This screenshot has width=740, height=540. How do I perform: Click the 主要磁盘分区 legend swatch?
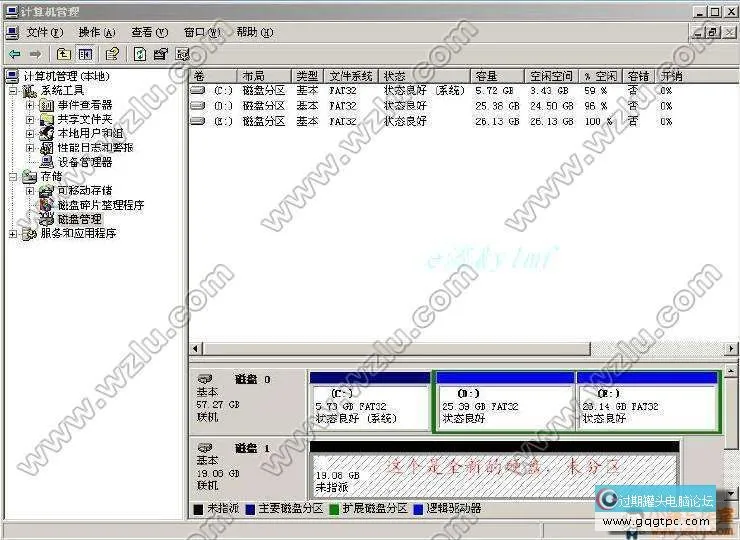coord(250,509)
